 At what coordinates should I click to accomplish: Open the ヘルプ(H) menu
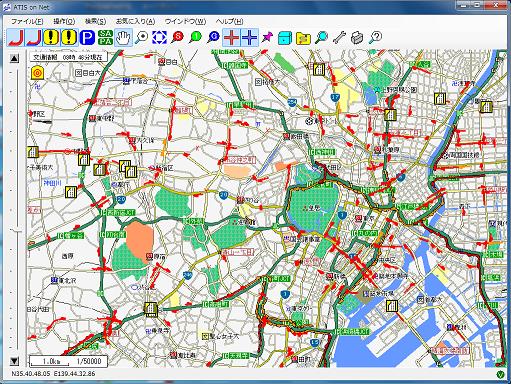pos(229,21)
